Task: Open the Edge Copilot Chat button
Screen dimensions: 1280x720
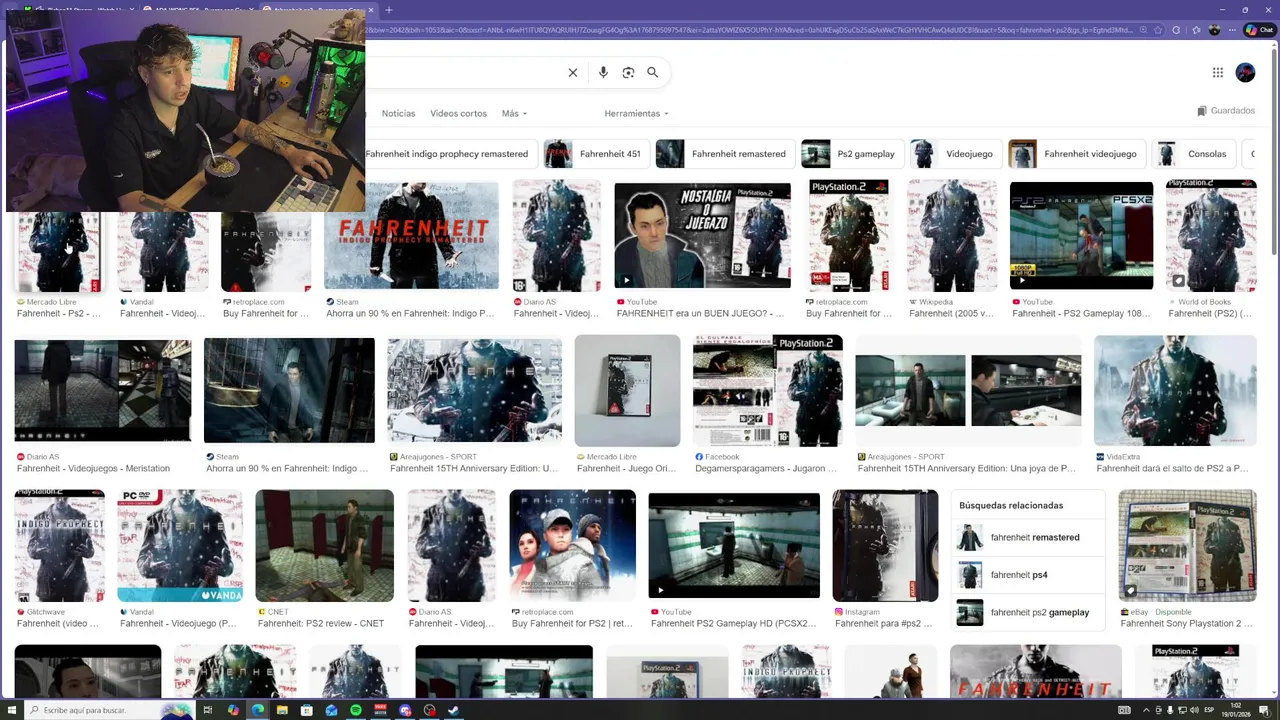Action: tap(1259, 30)
